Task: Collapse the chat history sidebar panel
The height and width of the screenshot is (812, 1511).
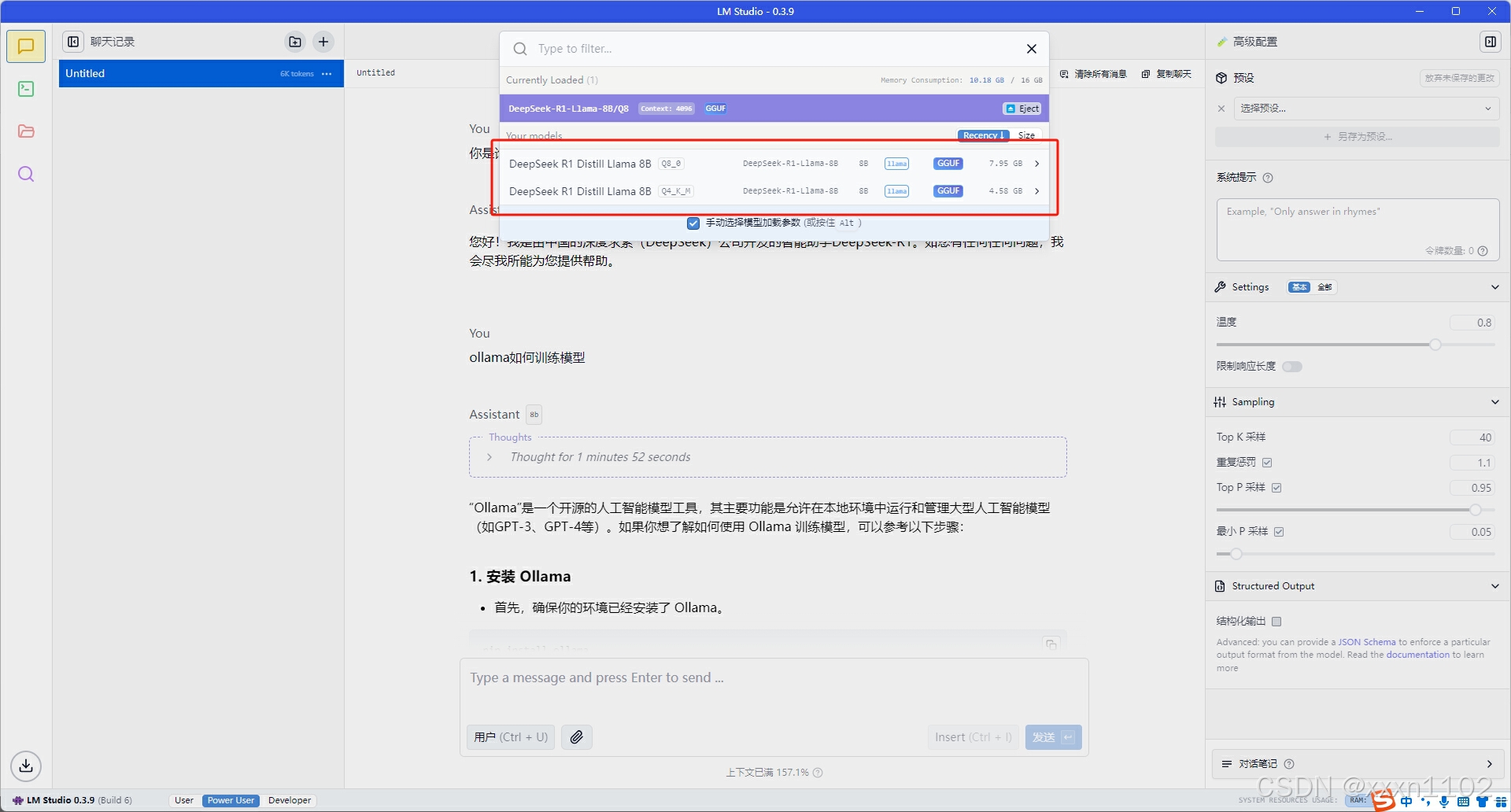Action: (x=73, y=42)
